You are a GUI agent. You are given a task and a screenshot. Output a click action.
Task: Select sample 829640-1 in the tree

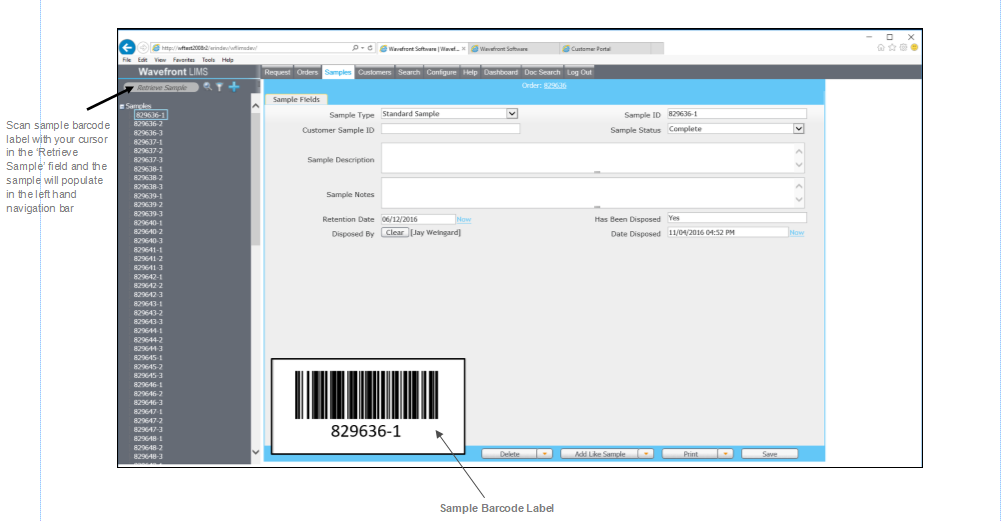tap(148, 223)
